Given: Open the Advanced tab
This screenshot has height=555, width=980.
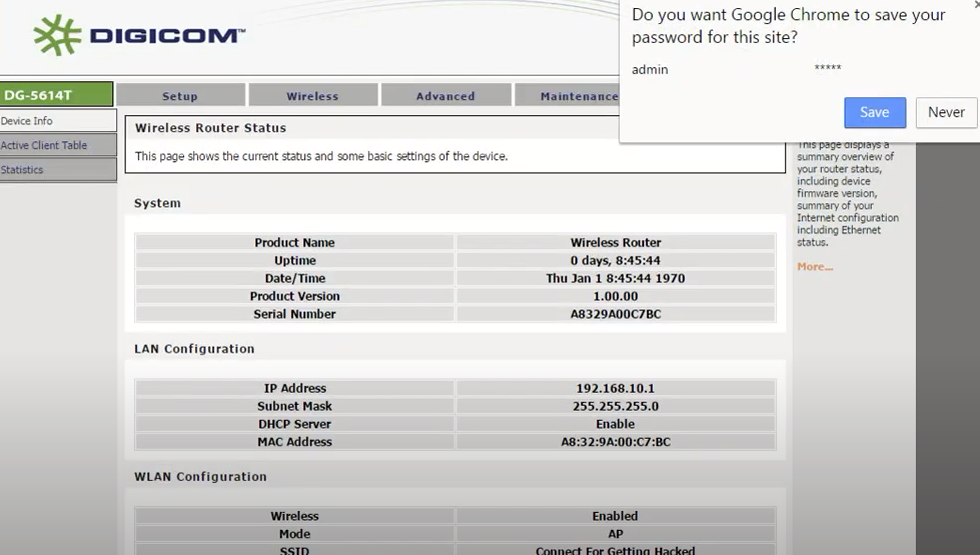Looking at the screenshot, I should (445, 96).
